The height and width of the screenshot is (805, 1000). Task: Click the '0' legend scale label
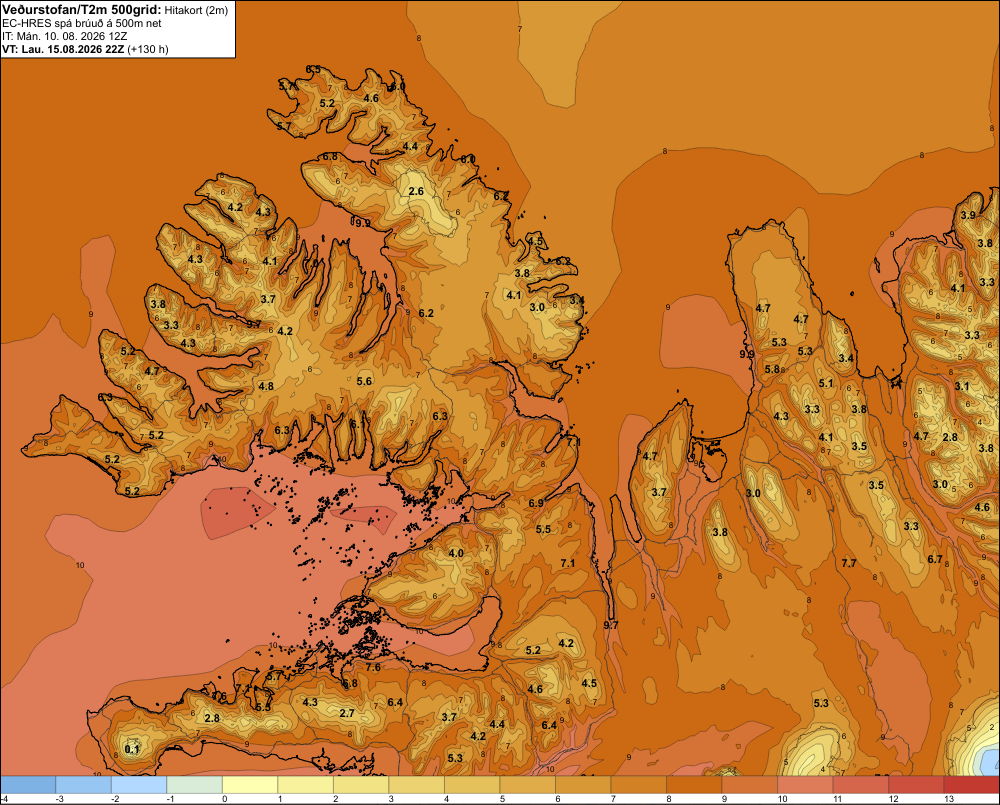(x=224, y=799)
